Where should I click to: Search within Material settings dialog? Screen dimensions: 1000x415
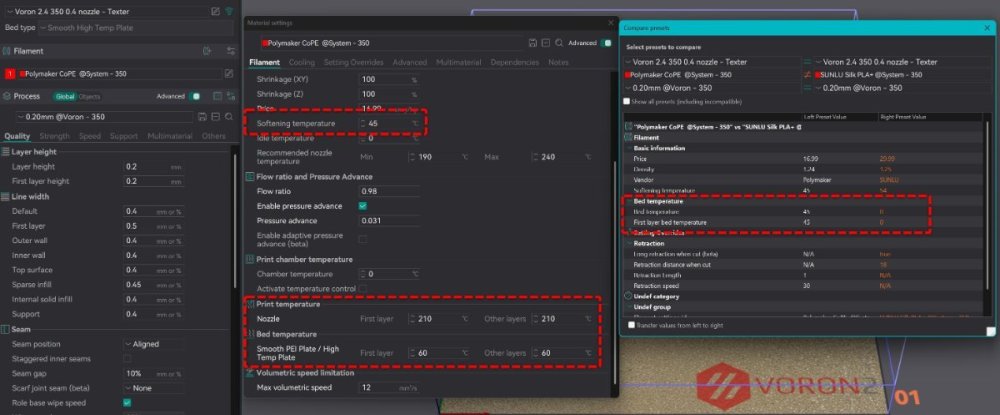click(559, 43)
